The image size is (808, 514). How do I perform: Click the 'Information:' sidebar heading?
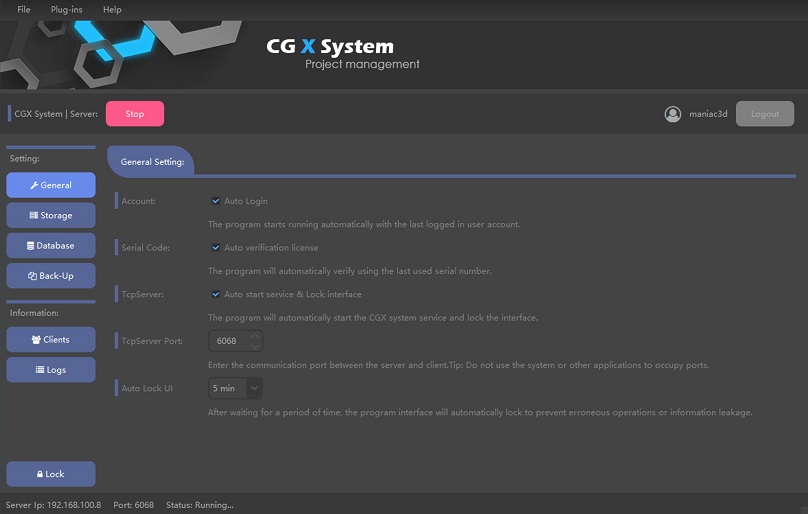click(x=34, y=313)
